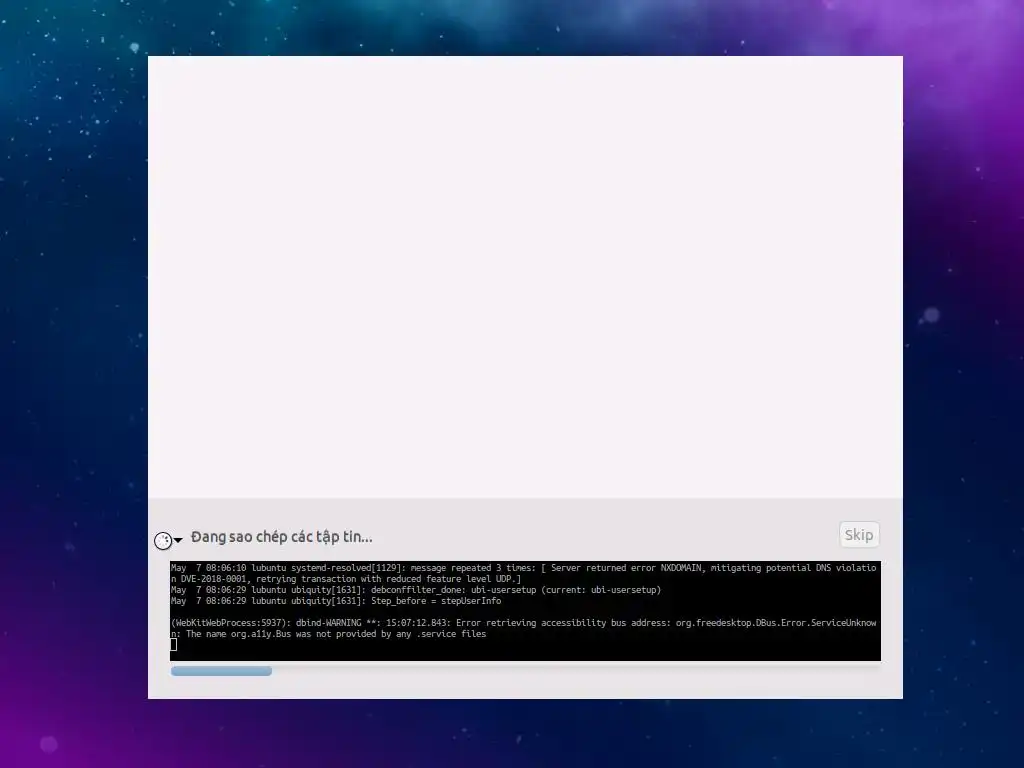Click the "Đang sao chép các tập tin..." status text
This screenshot has width=1024, height=768.
click(x=281, y=537)
